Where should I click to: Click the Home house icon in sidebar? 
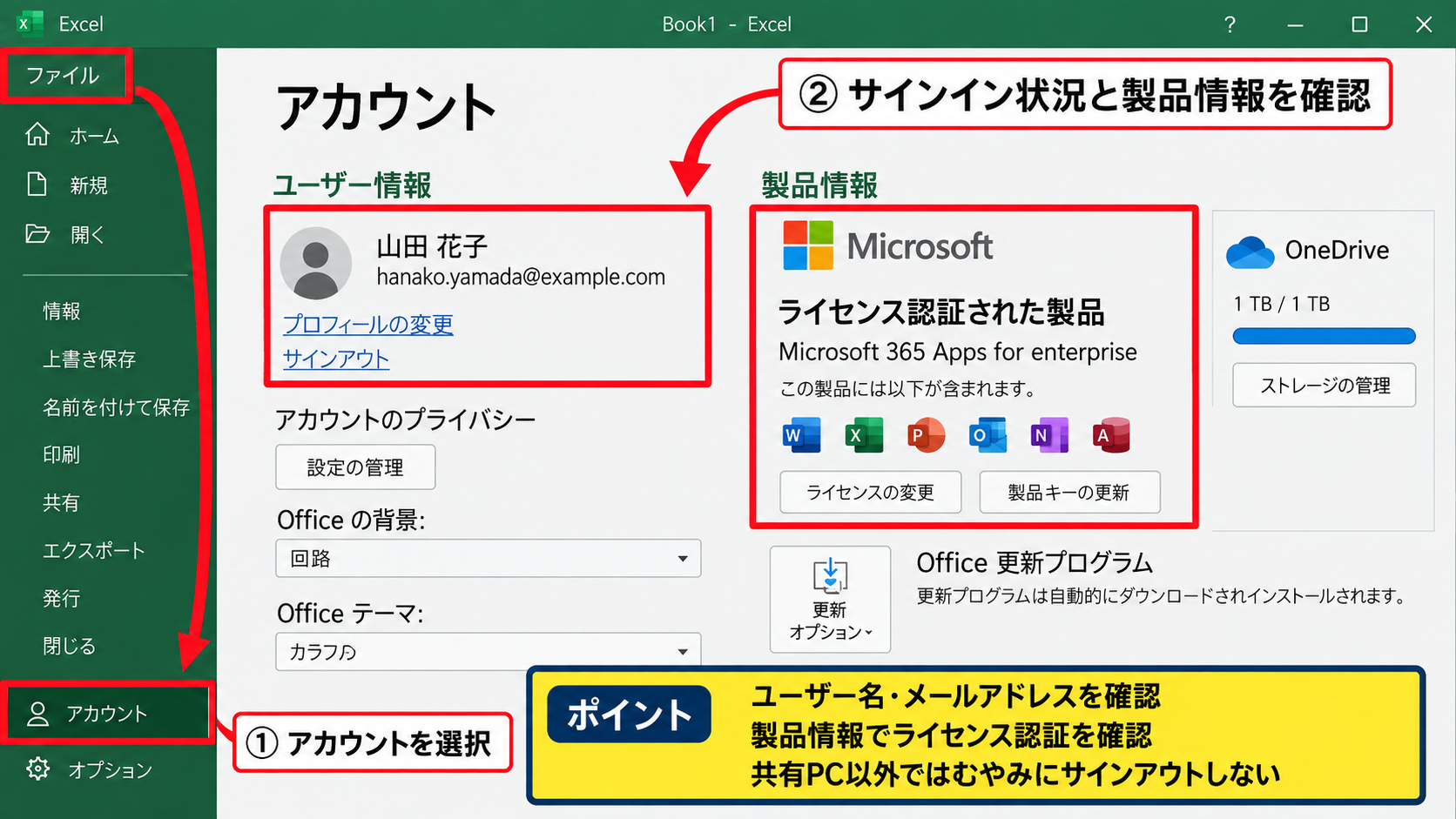(37, 135)
